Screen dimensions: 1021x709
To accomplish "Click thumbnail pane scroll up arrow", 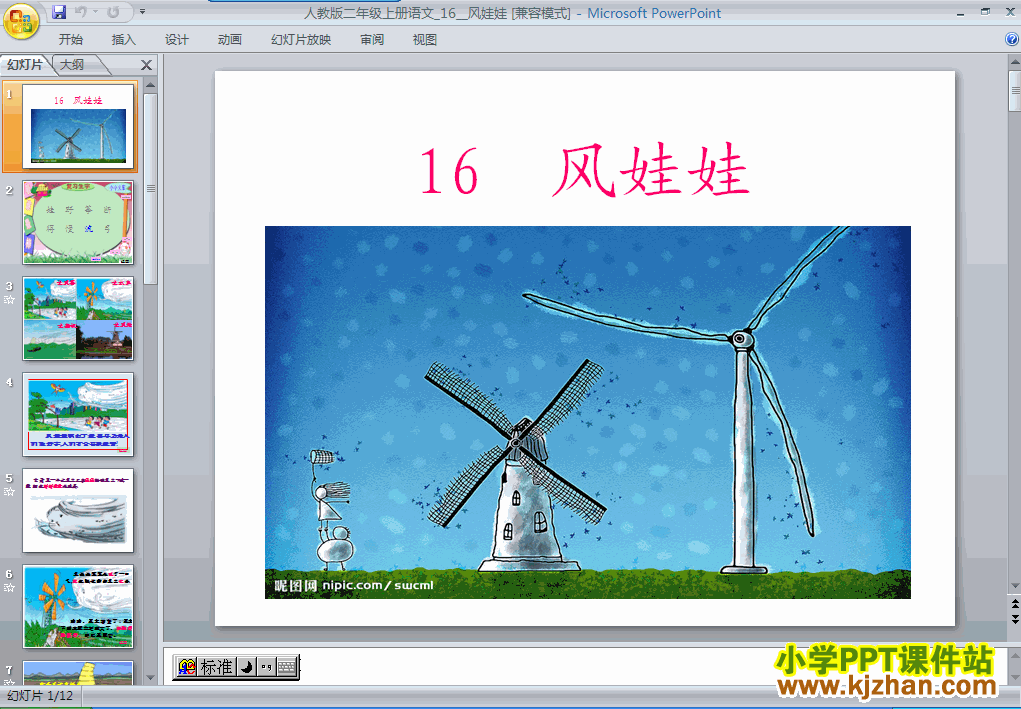I will (150, 85).
